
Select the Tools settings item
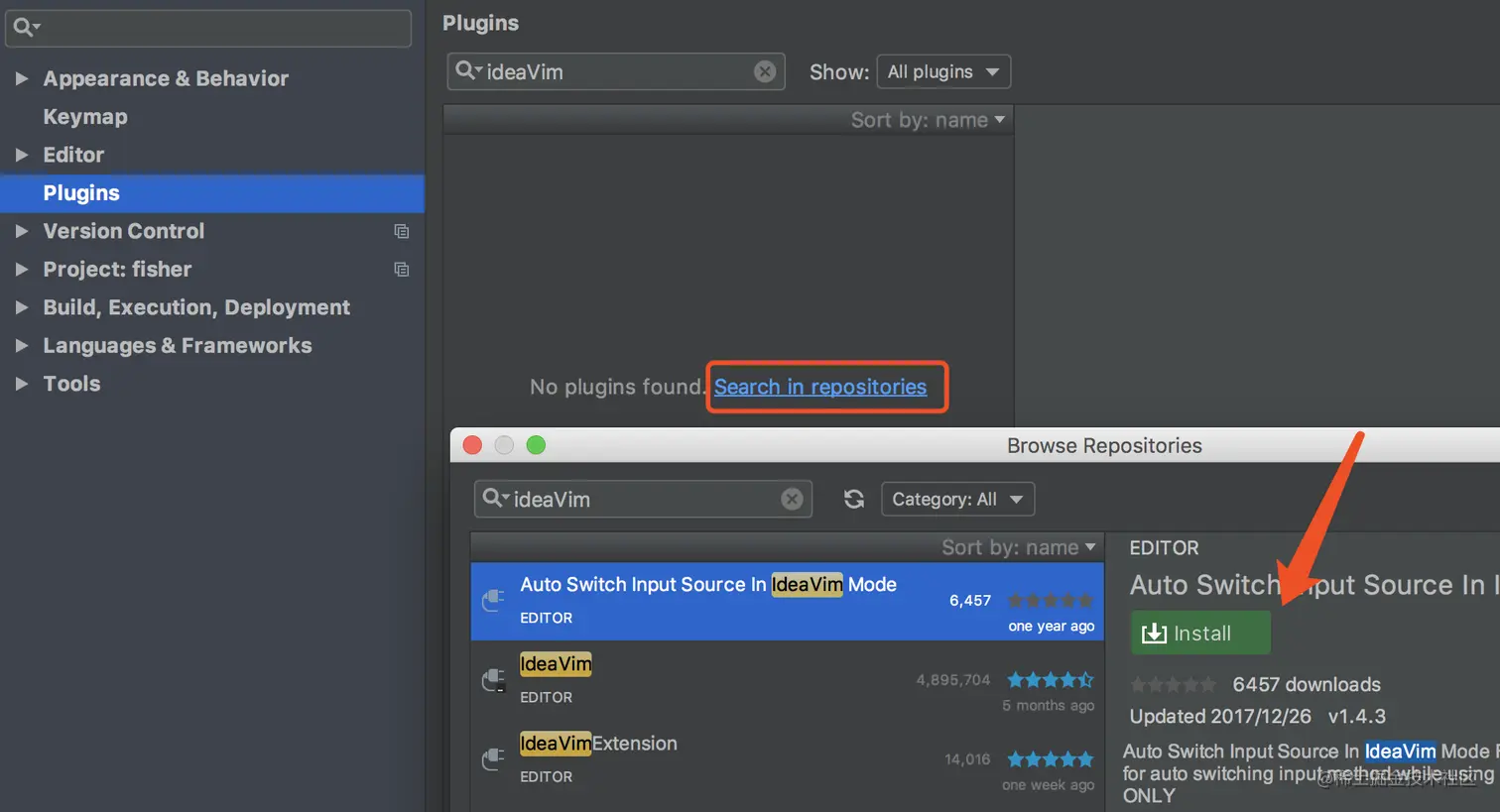pos(71,384)
